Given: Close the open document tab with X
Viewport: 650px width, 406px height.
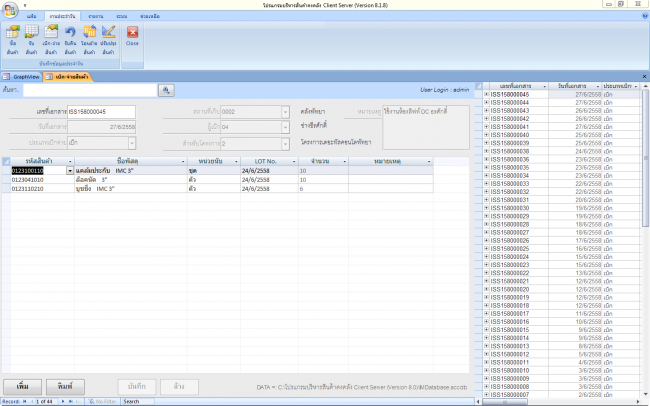Looking at the screenshot, I should pyautogui.click(x=644, y=76).
